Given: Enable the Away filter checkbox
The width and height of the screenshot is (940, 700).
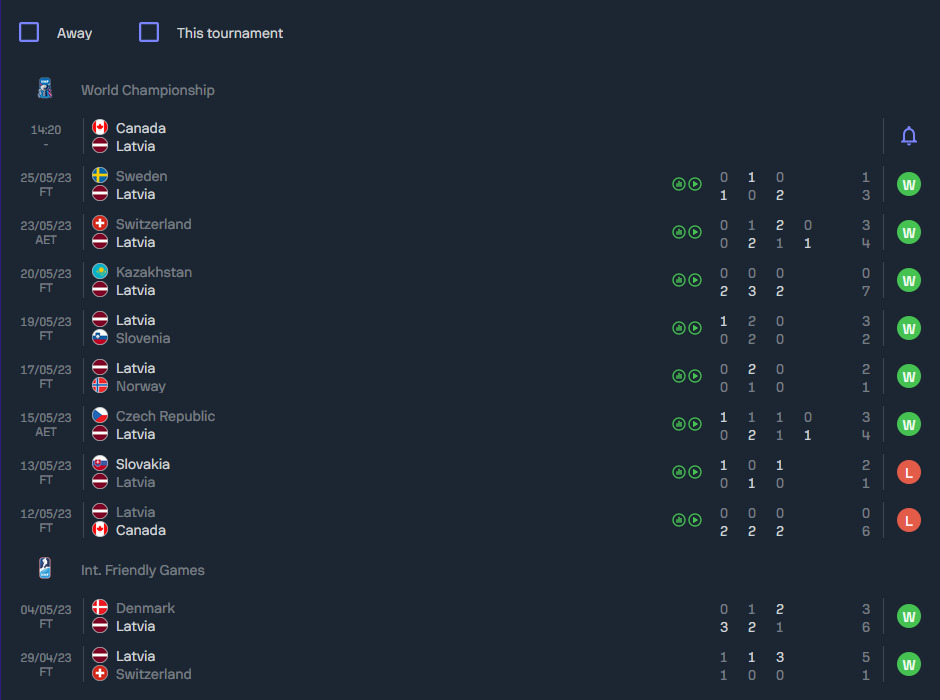Looking at the screenshot, I should [29, 32].
